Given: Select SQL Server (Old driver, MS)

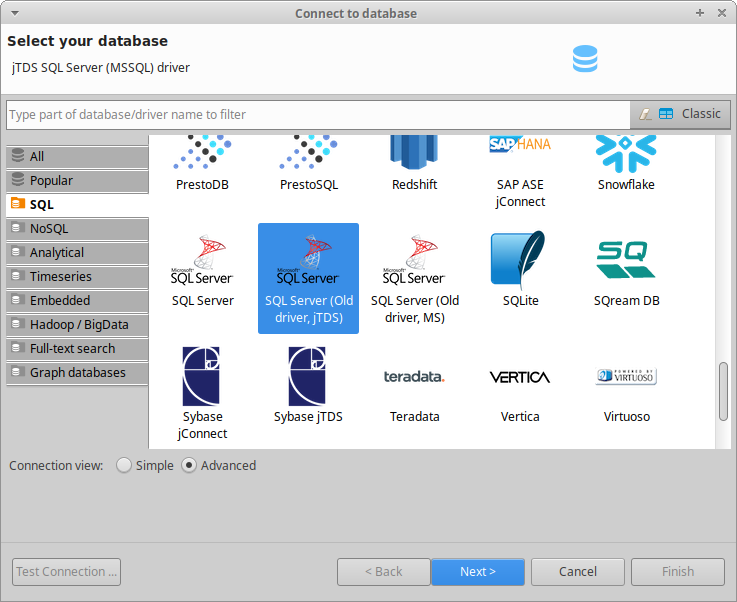Looking at the screenshot, I should click(x=414, y=279).
